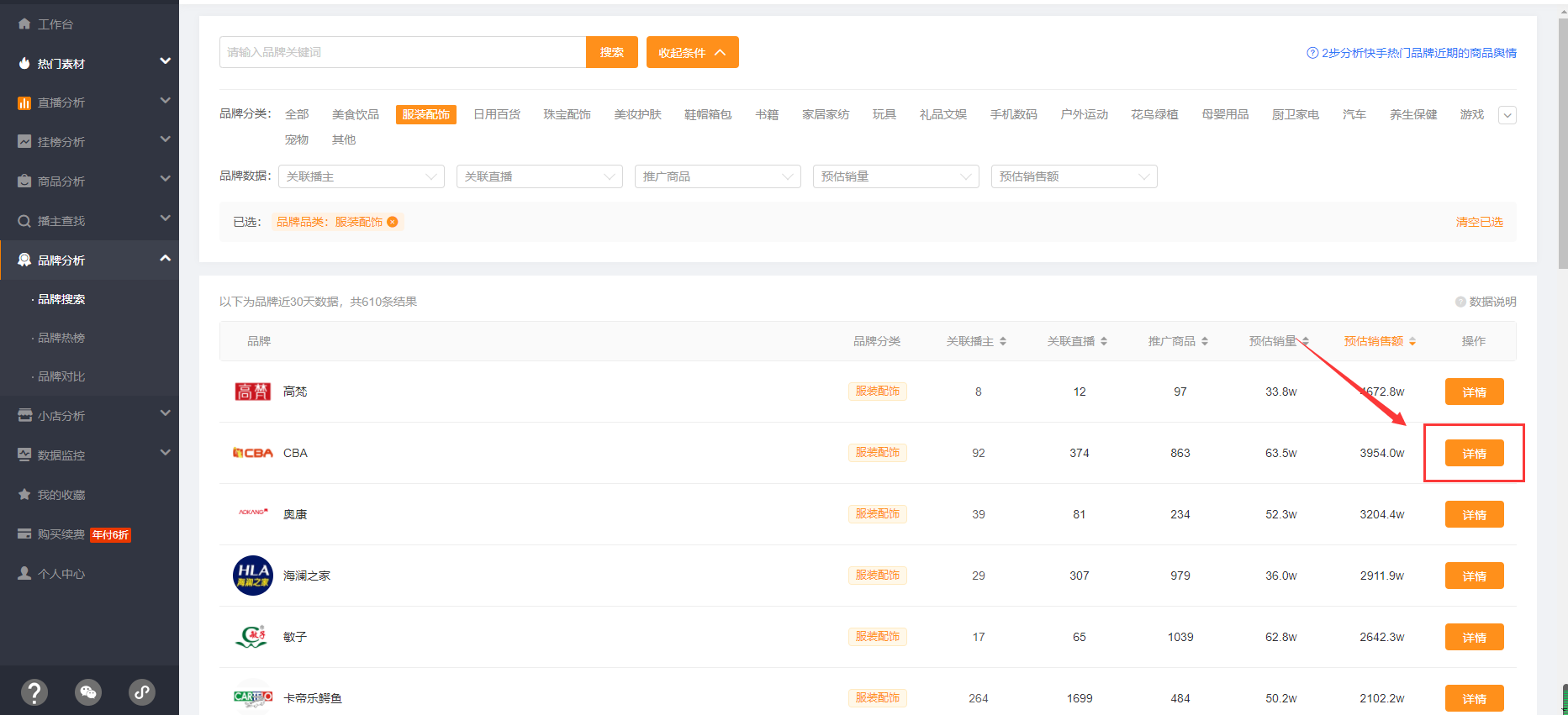Expand the 直播分析 sidebar menu

coord(166,101)
